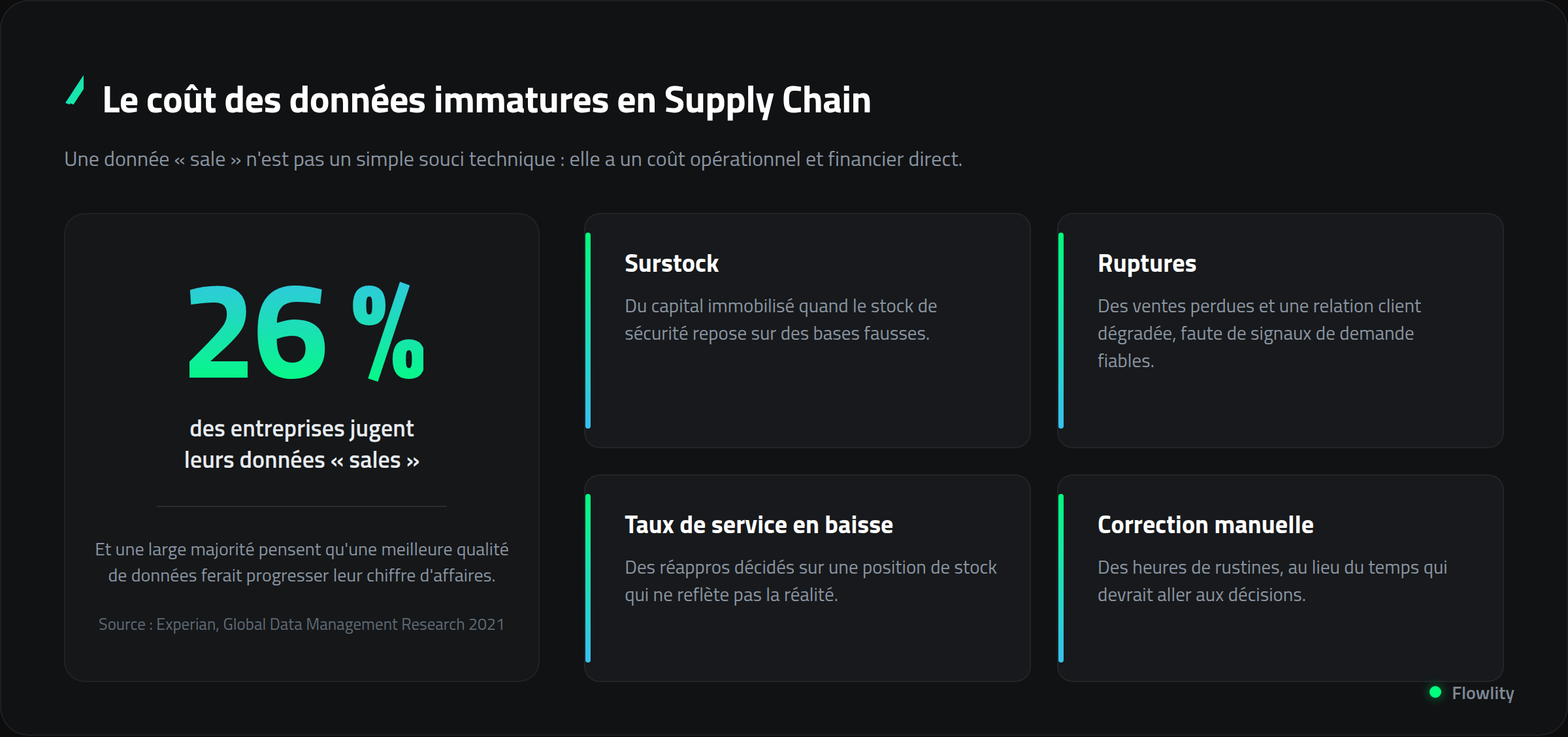1568x737 pixels.
Task: Click the large 26 % statistic
Action: [306, 331]
